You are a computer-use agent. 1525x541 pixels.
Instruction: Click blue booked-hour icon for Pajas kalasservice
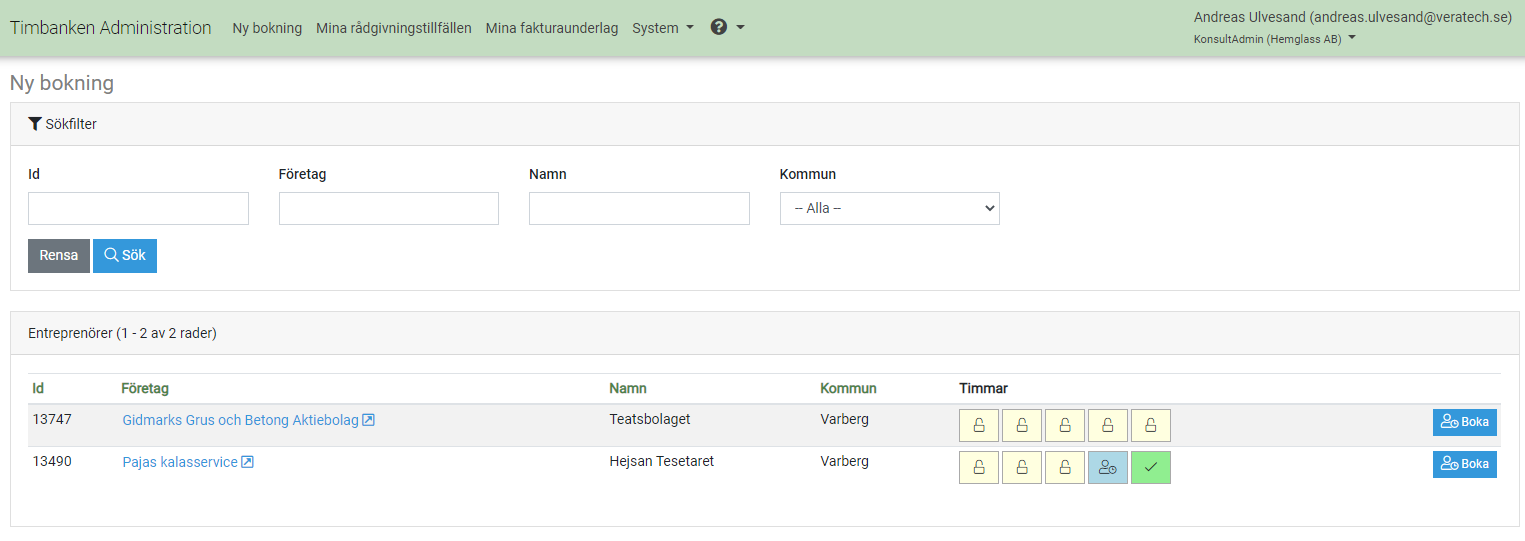point(1108,467)
